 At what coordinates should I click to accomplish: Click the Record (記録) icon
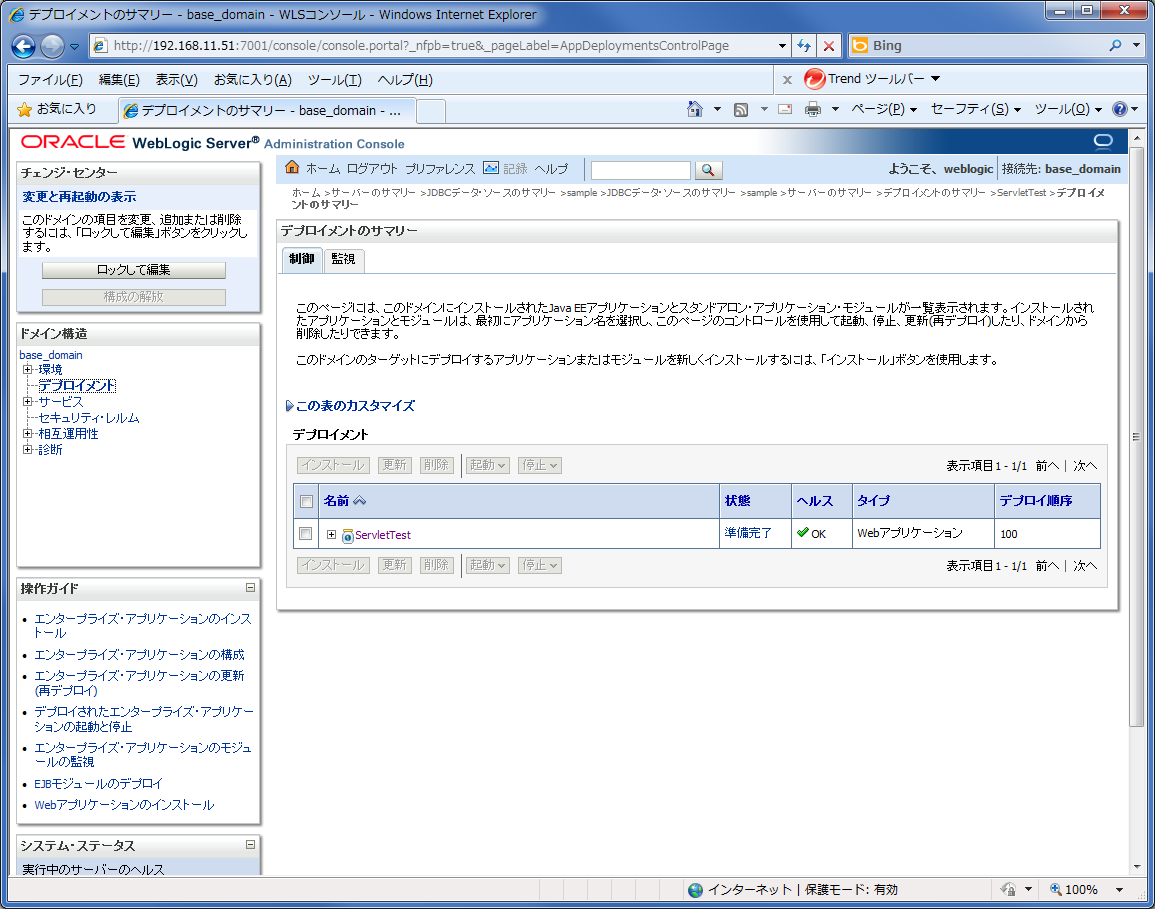coord(491,168)
